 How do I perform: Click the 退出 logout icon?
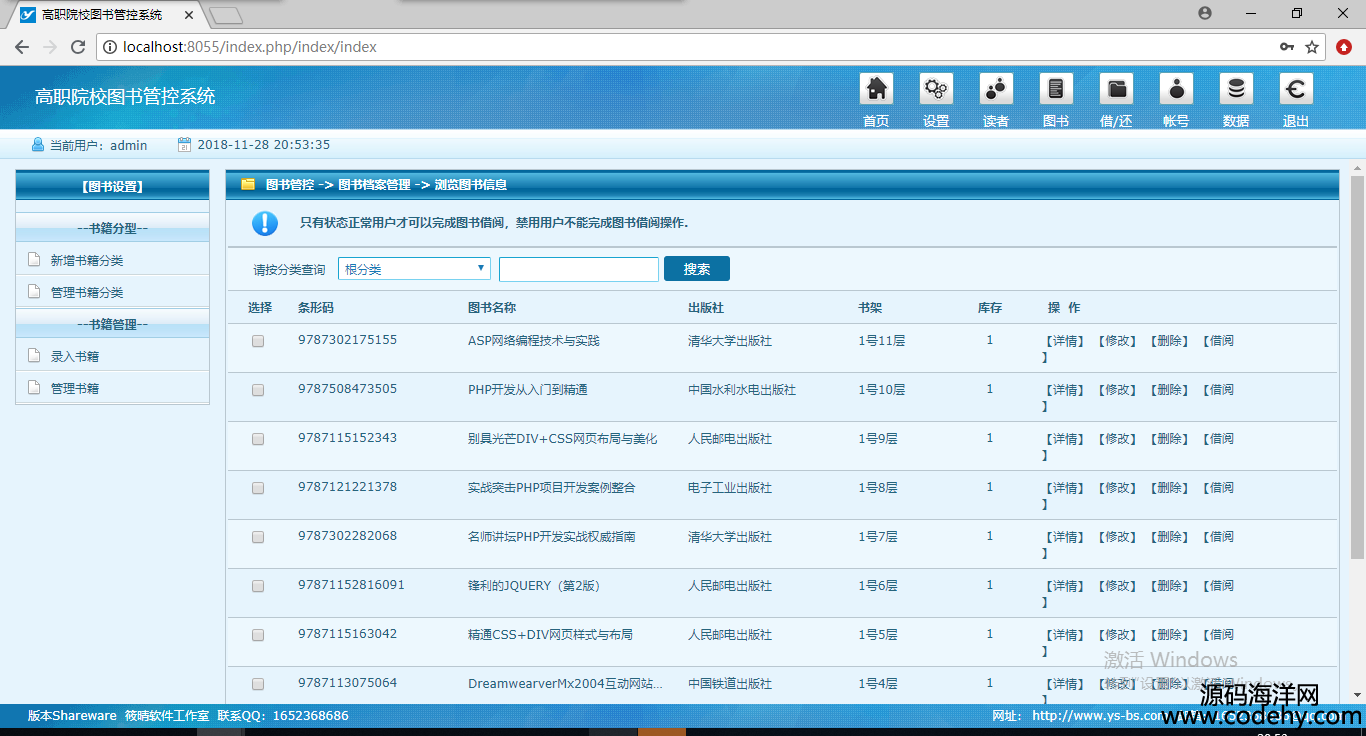click(1296, 90)
